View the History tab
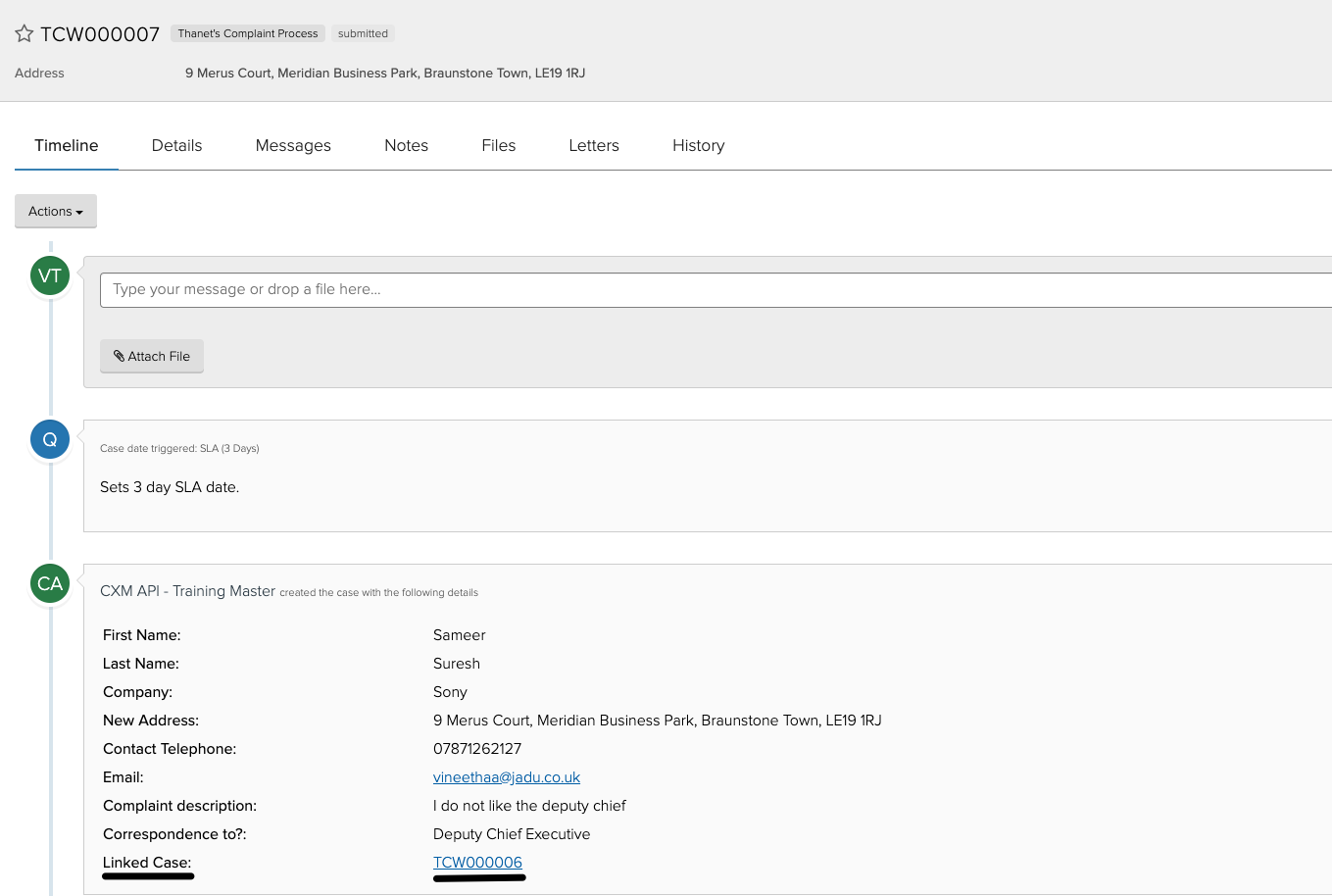 tap(699, 145)
